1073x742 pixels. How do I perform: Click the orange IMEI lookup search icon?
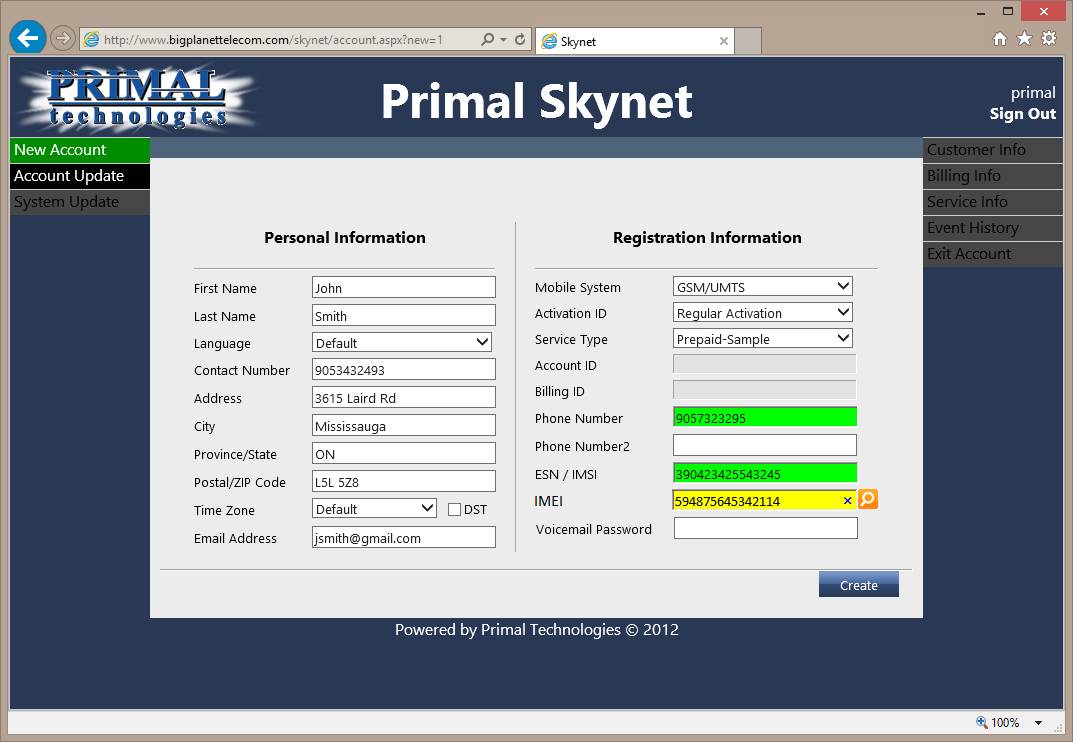pyautogui.click(x=868, y=500)
